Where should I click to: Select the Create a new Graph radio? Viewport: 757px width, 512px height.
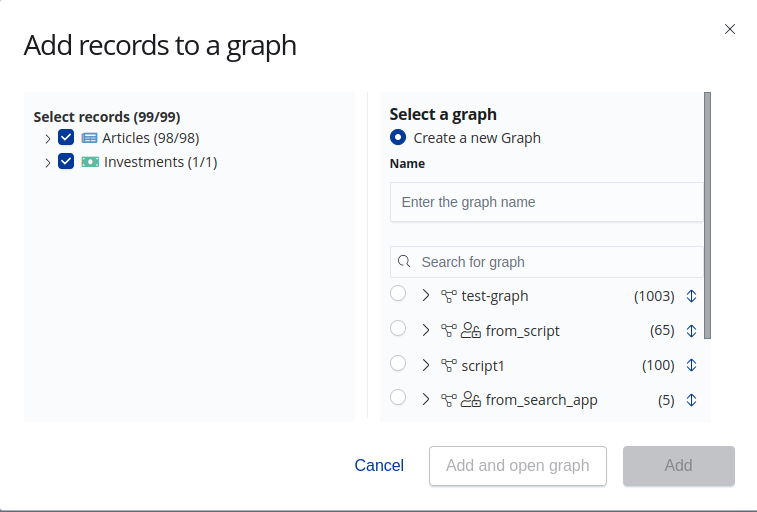(398, 138)
